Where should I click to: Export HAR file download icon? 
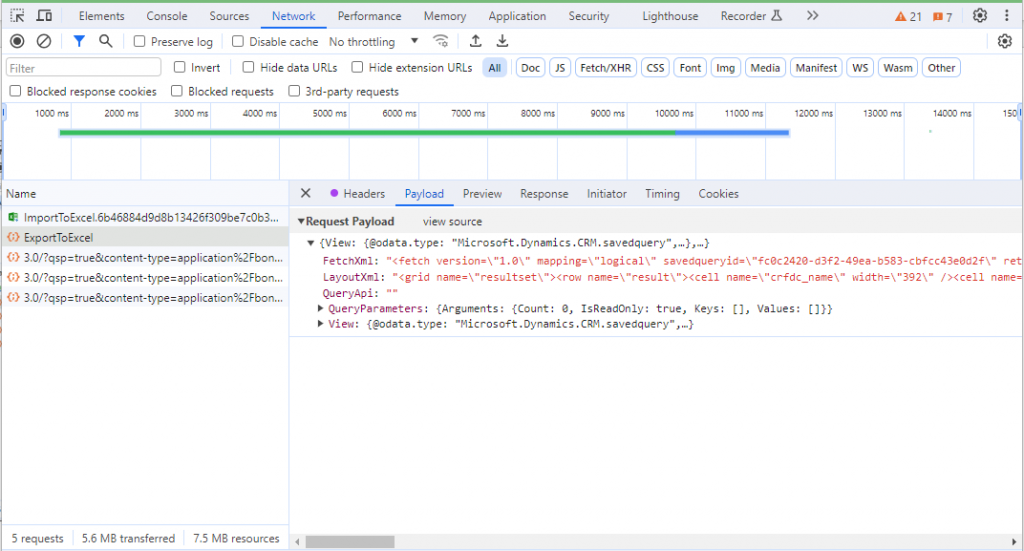tap(502, 41)
